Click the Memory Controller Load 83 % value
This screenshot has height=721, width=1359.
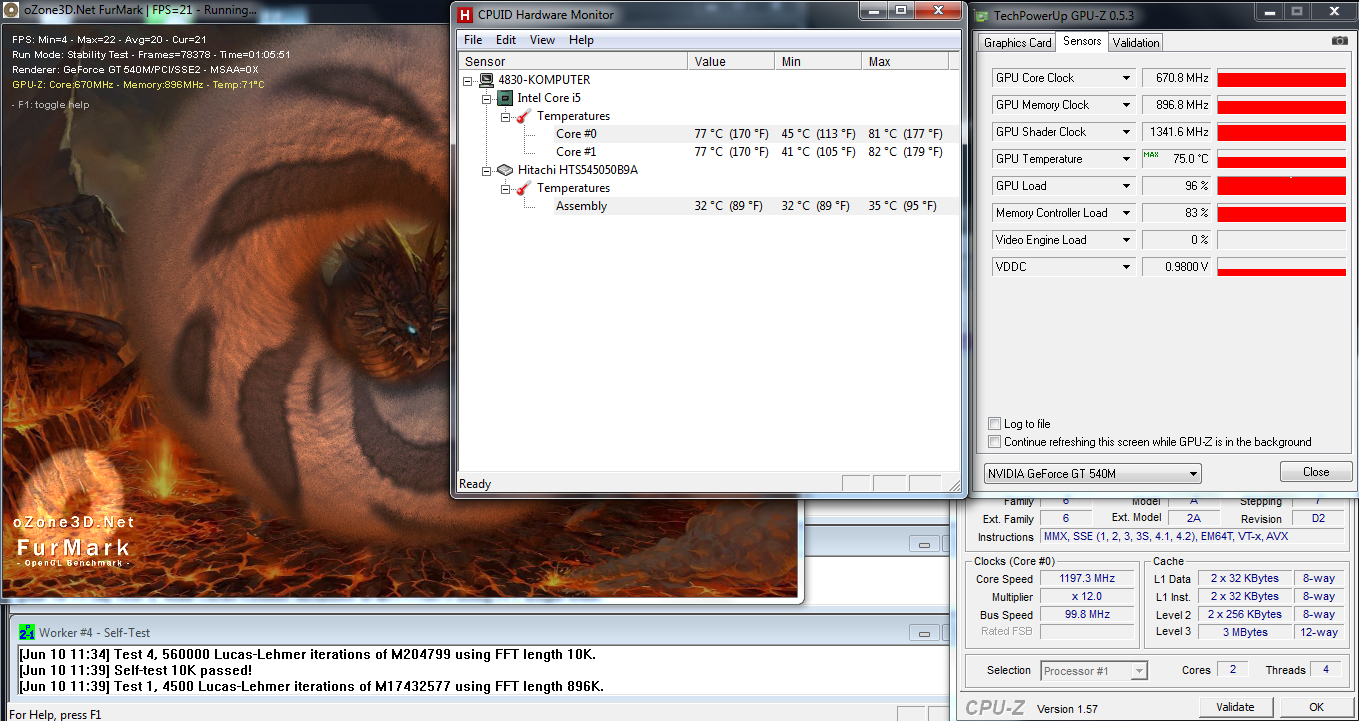1177,213
